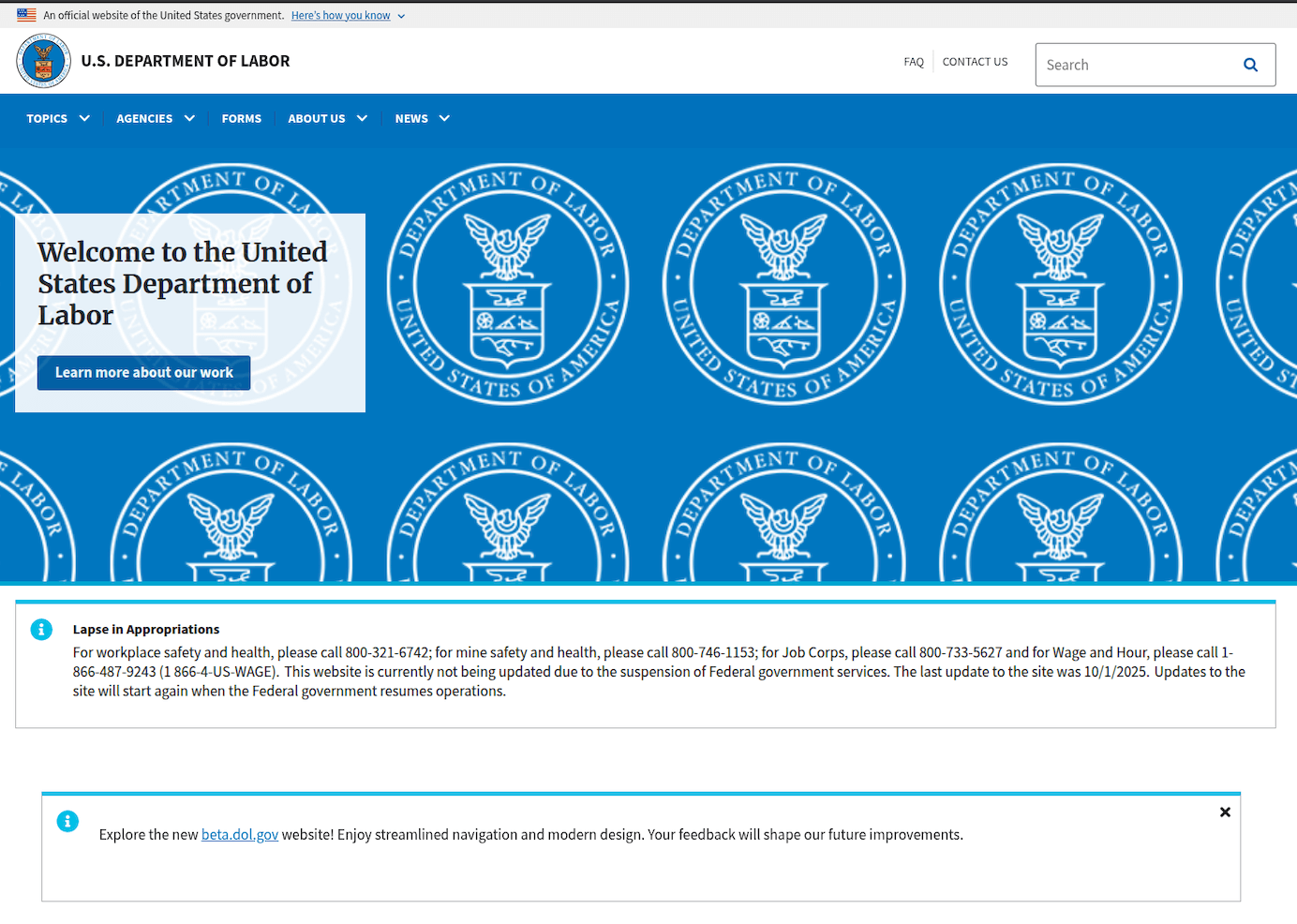Image resolution: width=1297 pixels, height=924 pixels.
Task: Select Forms in the navigation bar
Action: tap(242, 119)
